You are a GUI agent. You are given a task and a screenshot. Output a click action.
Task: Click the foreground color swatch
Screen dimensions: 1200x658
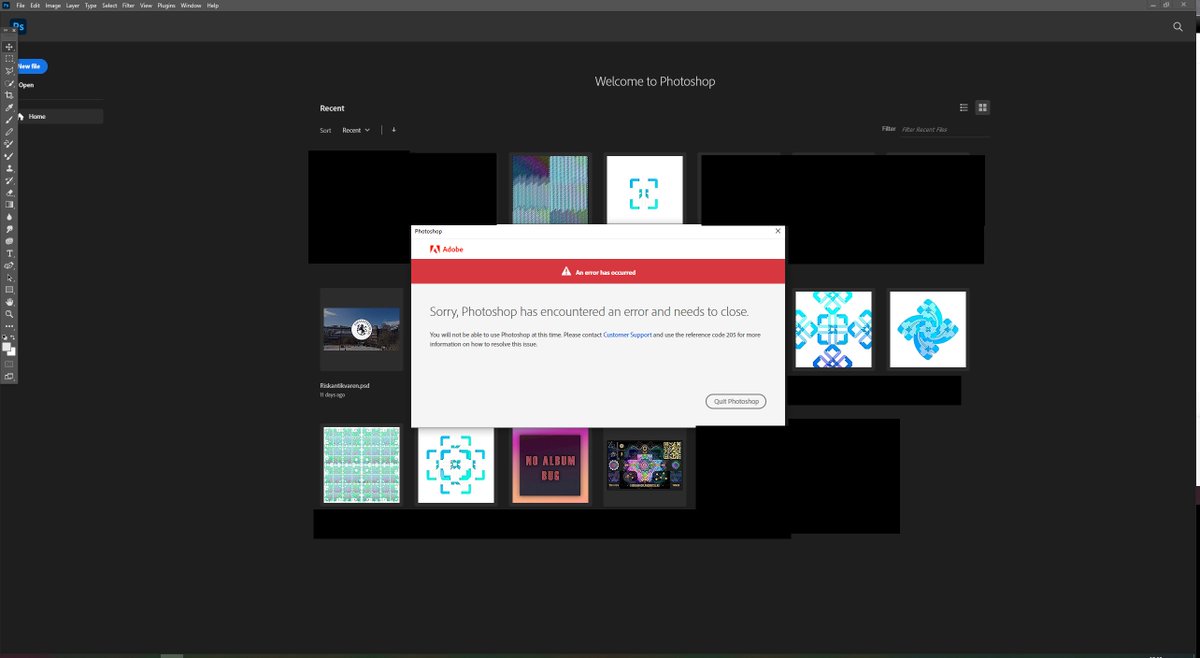(6, 347)
